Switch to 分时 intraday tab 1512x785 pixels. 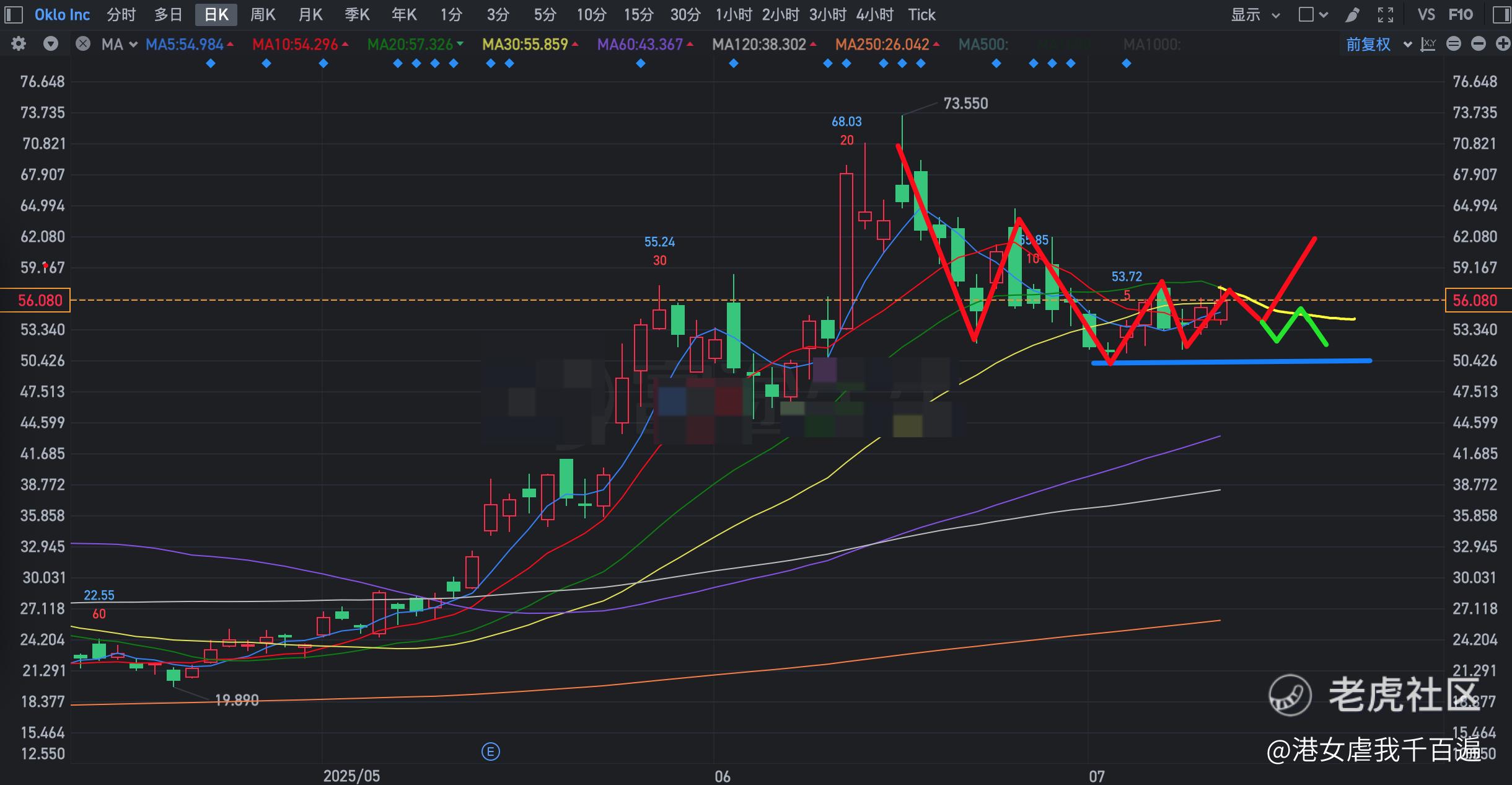click(121, 14)
